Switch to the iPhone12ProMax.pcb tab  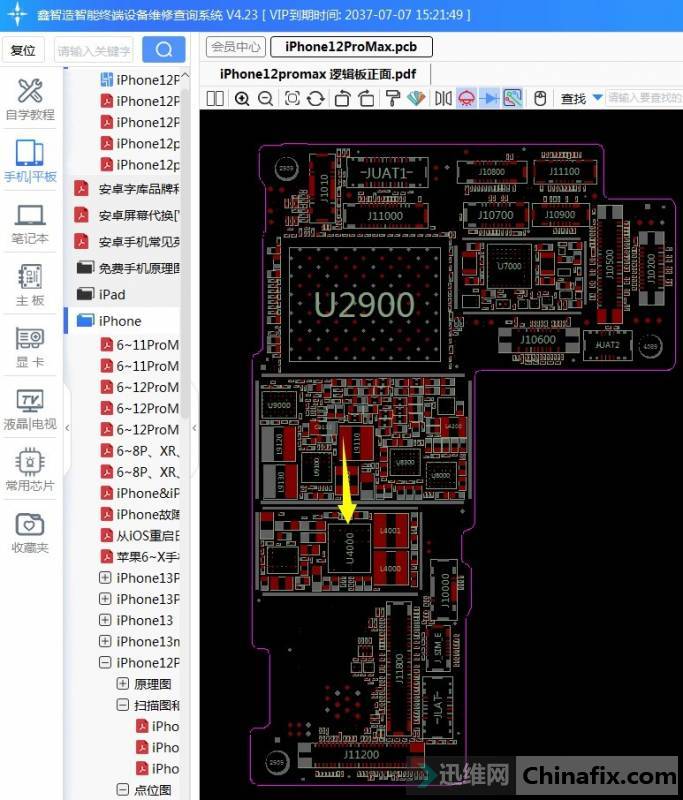[351, 46]
